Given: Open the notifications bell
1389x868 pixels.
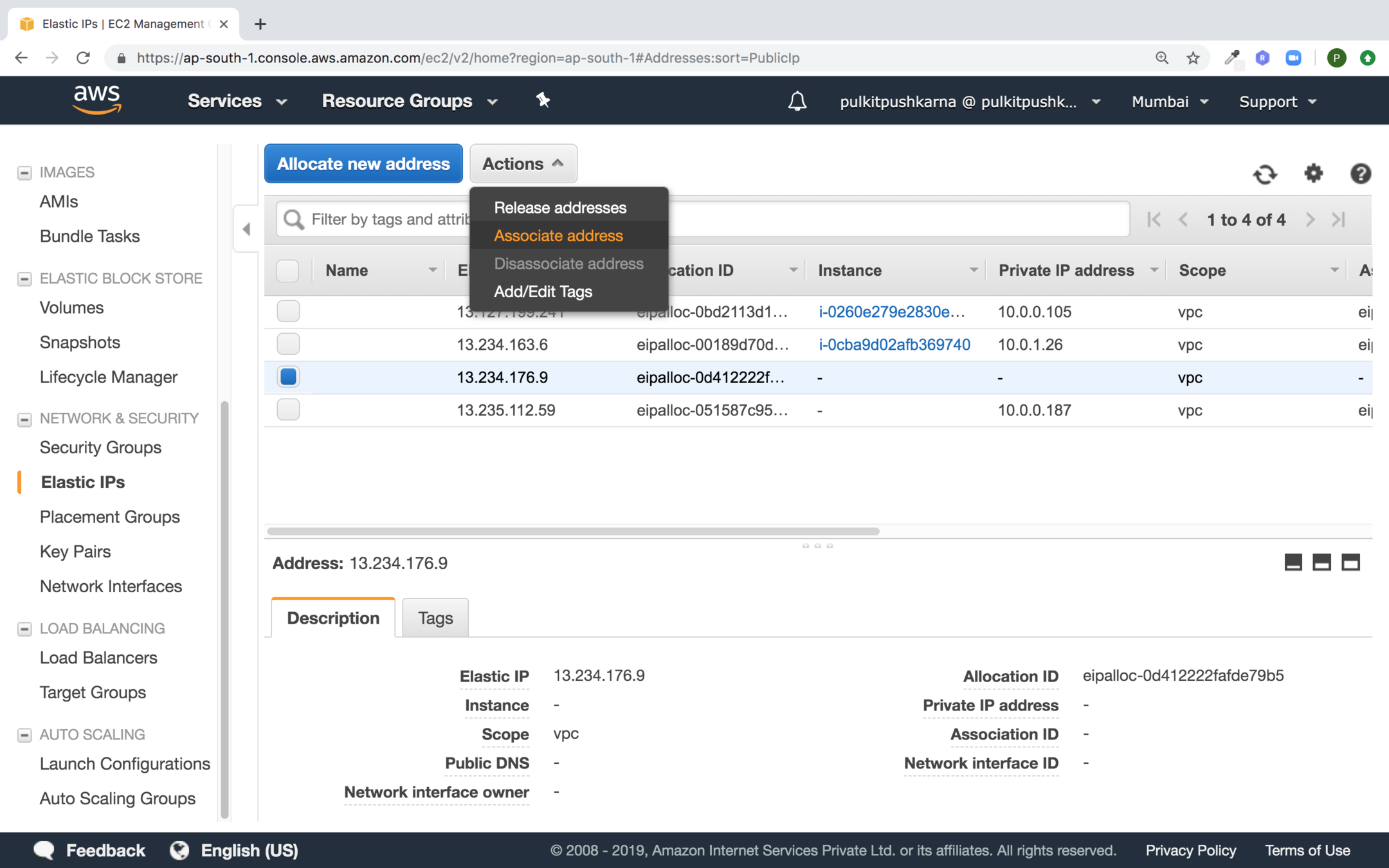Looking at the screenshot, I should point(797,101).
